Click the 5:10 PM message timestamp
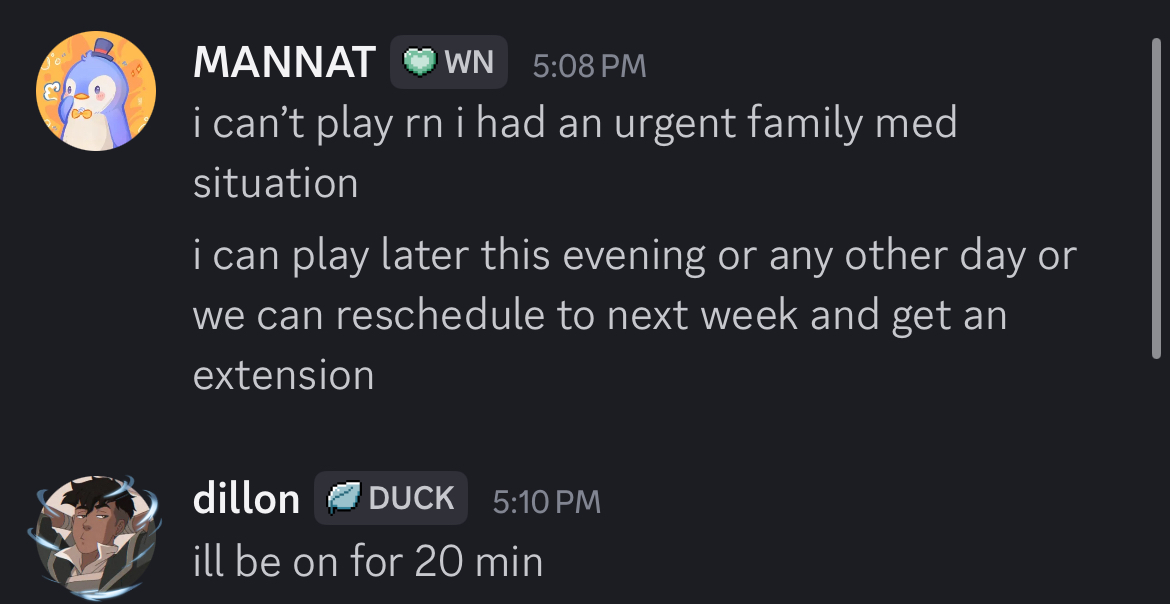Screen dimensions: 1170x604 pos(547,501)
